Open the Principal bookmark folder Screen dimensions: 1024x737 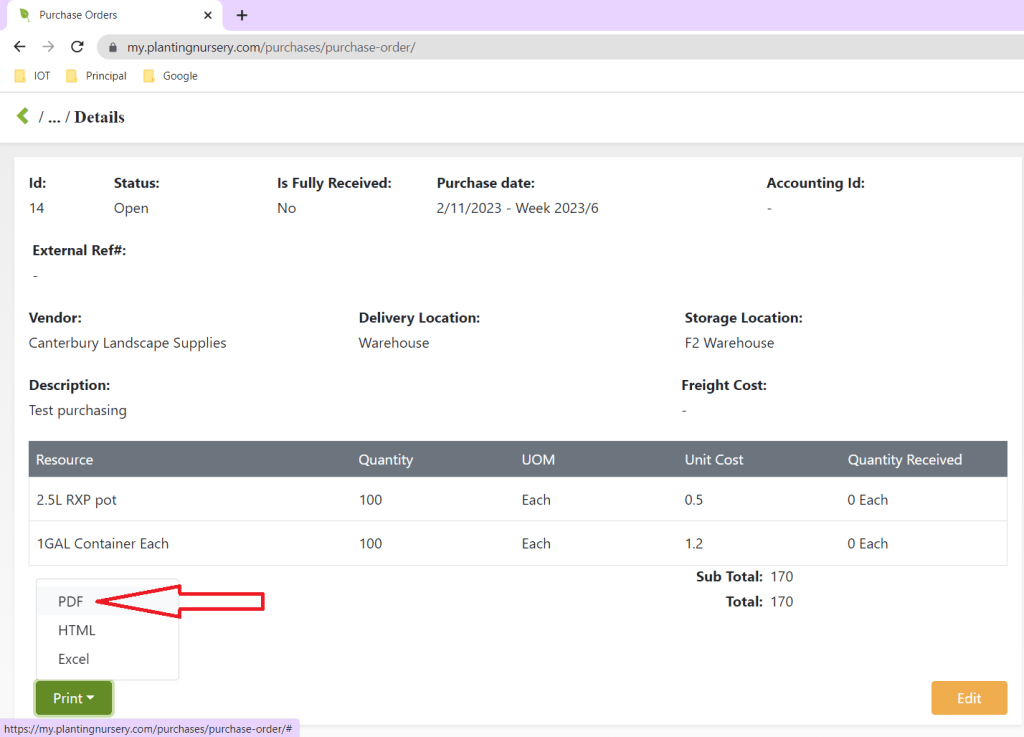click(96, 76)
